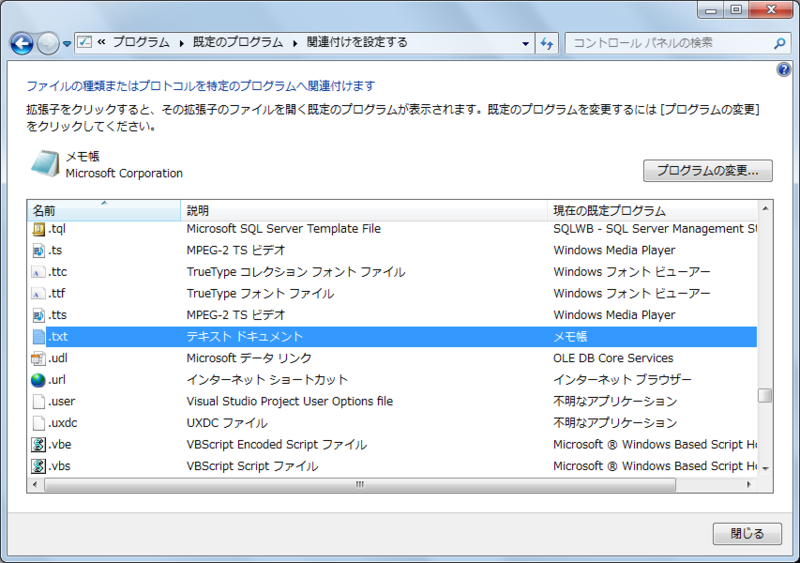The height and width of the screenshot is (563, 800).
Task: Click the vertical scrollbar up arrow
Action: point(765,208)
